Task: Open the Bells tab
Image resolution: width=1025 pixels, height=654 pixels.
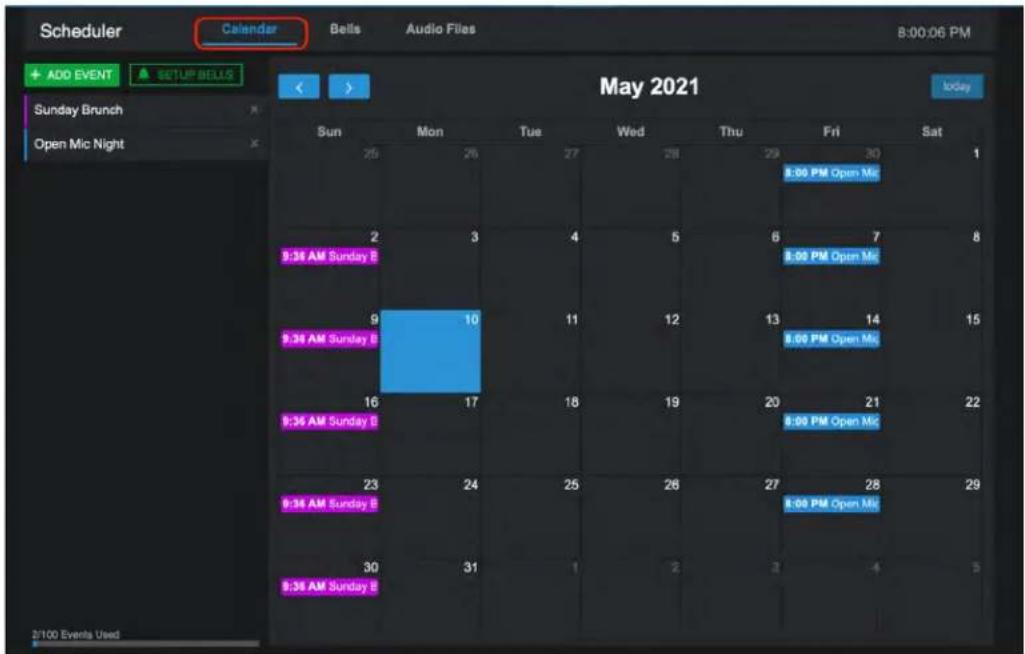Action: tap(345, 29)
